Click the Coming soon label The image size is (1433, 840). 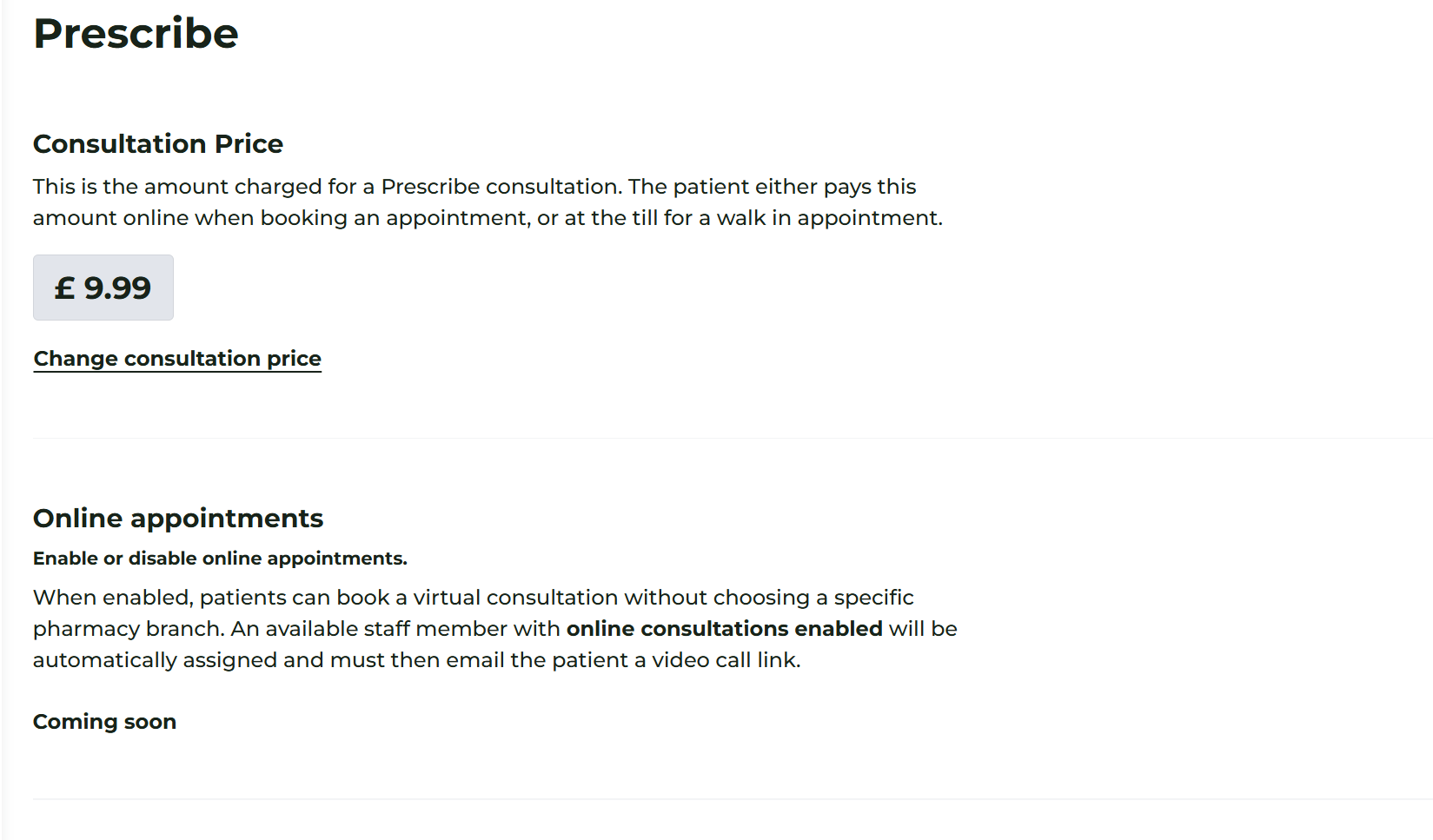[x=104, y=722]
